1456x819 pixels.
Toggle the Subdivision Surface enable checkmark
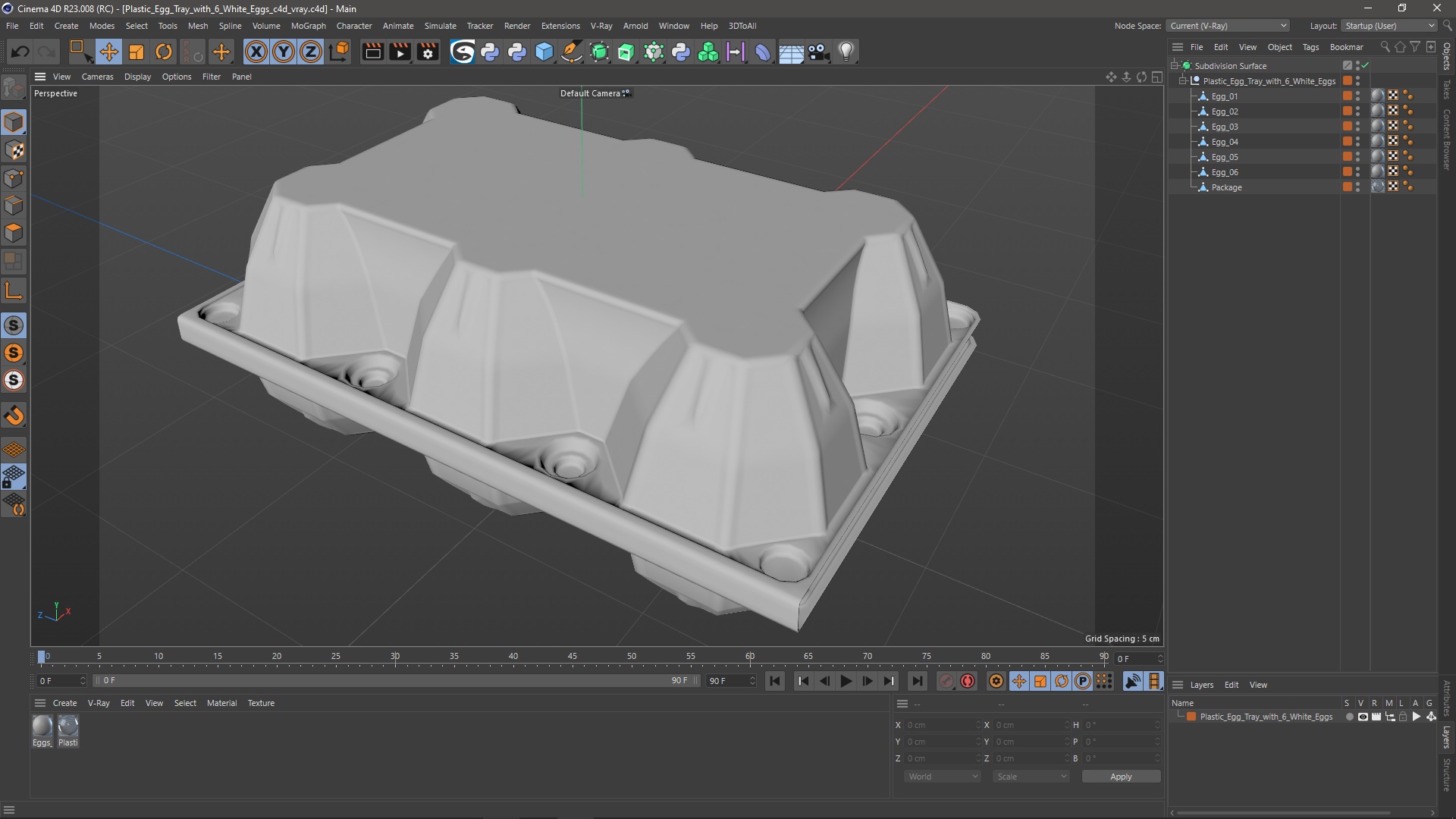pos(1365,66)
